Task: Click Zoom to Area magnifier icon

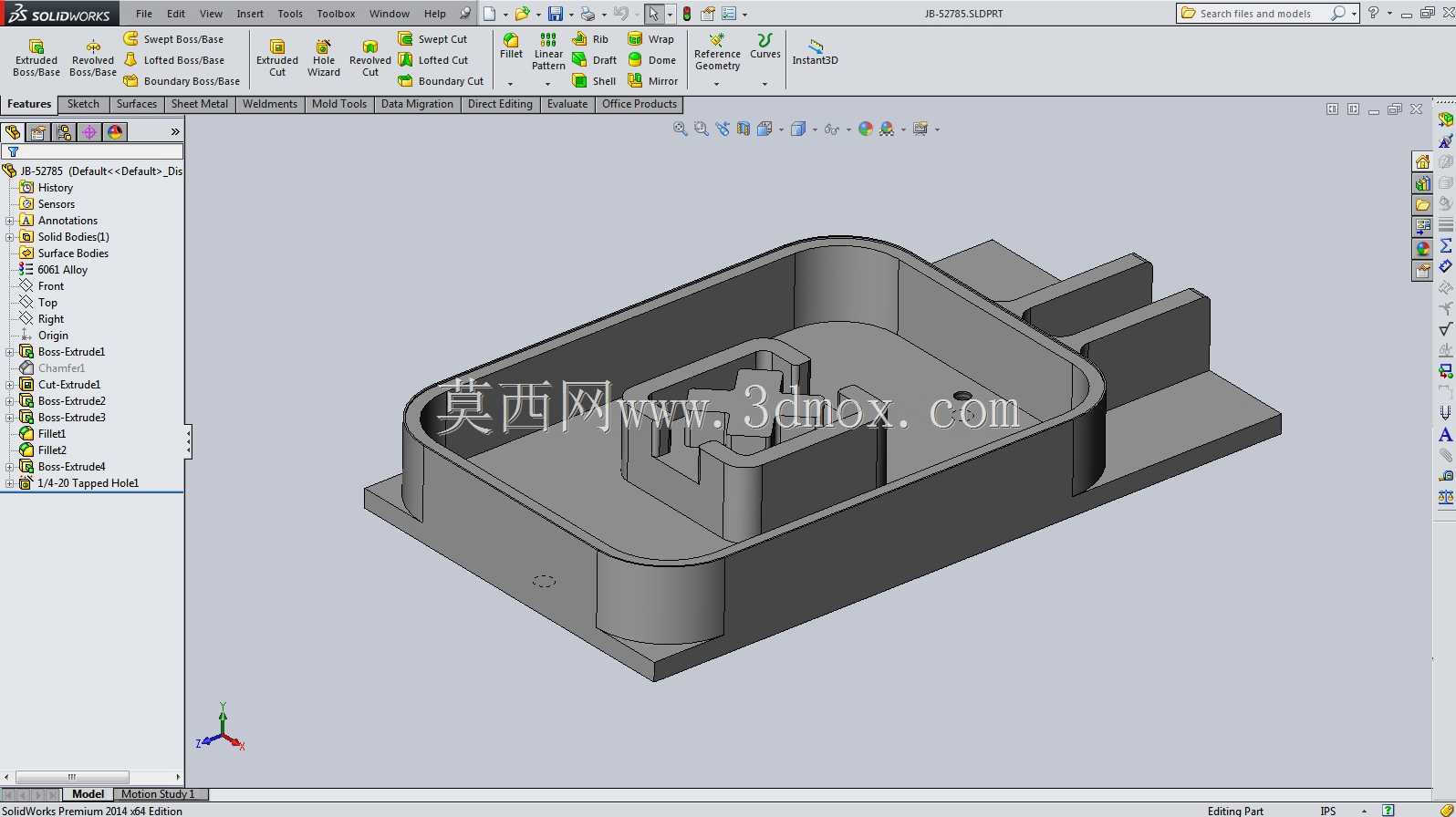Action: click(x=701, y=129)
